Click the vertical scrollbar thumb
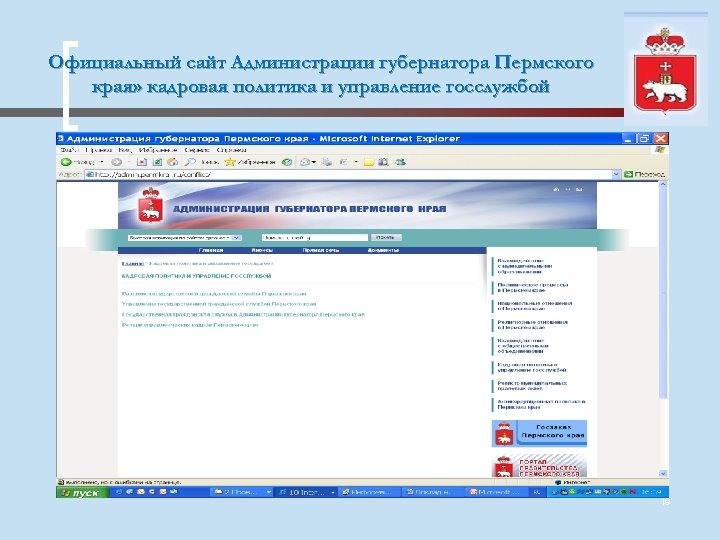The image size is (720, 540). [663, 294]
